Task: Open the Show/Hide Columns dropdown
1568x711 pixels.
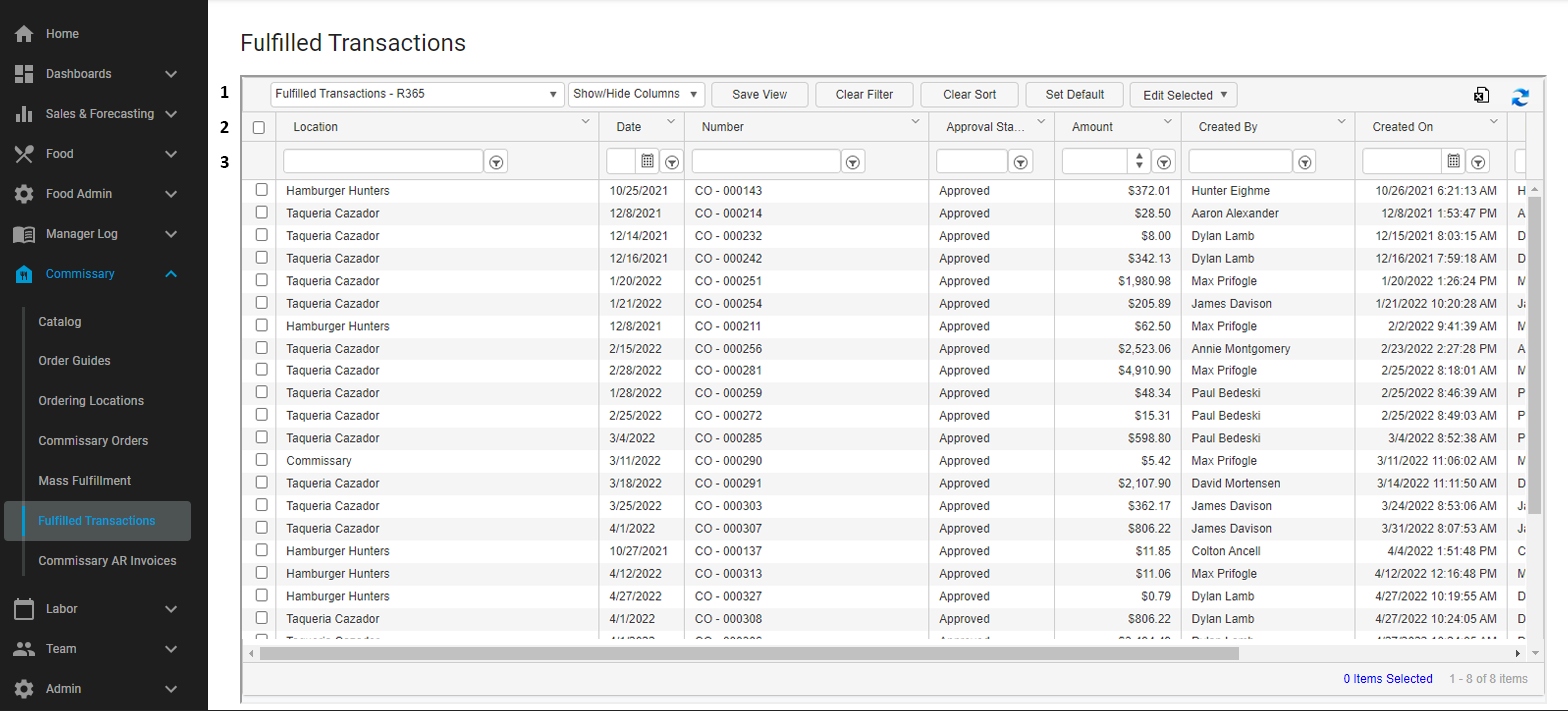Action: pyautogui.click(x=636, y=94)
